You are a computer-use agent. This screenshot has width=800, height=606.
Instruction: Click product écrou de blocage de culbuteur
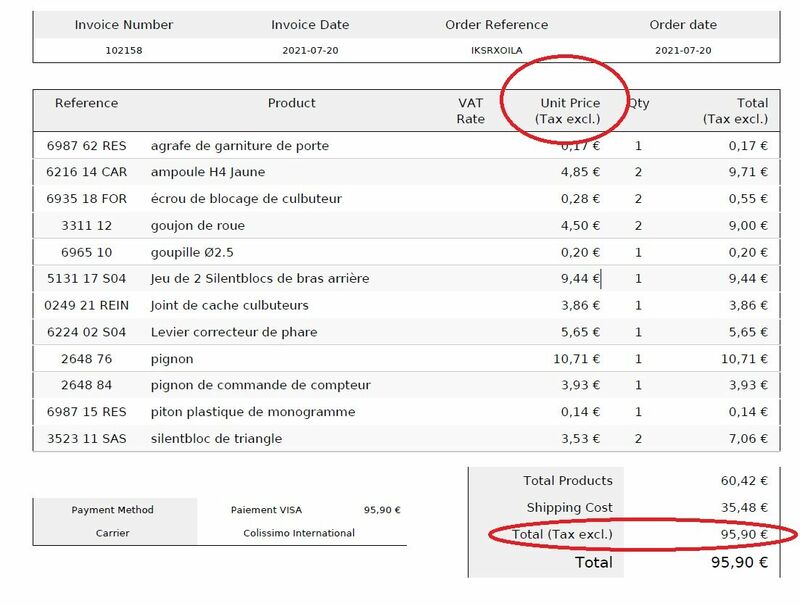coord(246,199)
